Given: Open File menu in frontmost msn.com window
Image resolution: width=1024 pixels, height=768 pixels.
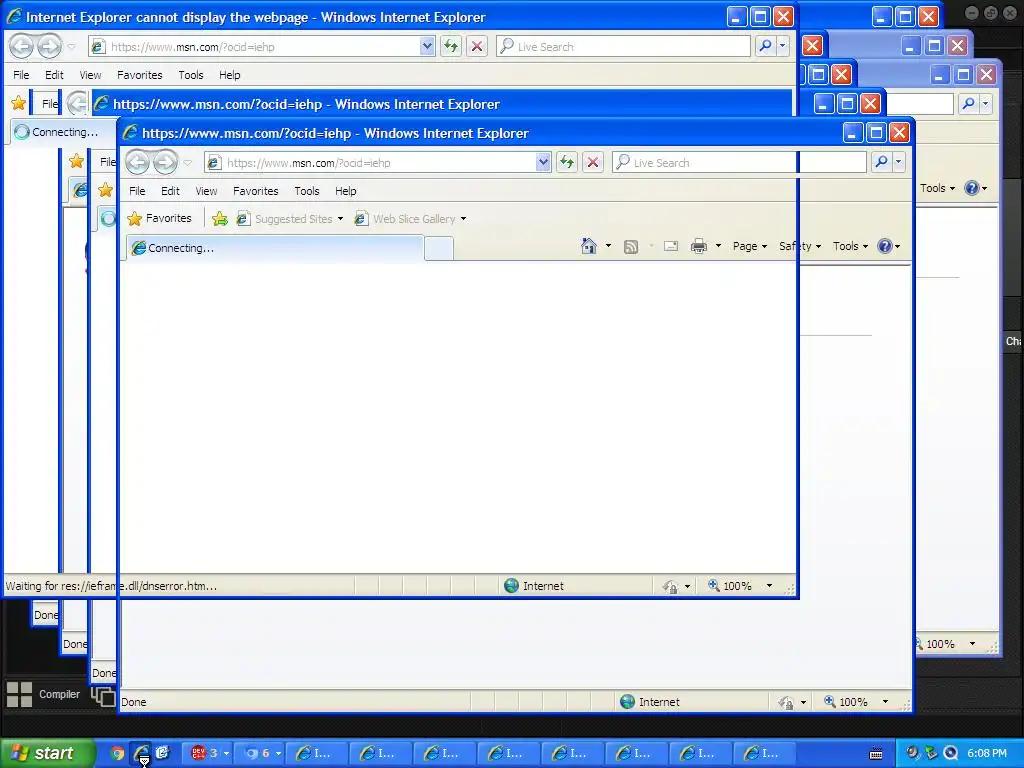Looking at the screenshot, I should (x=137, y=191).
